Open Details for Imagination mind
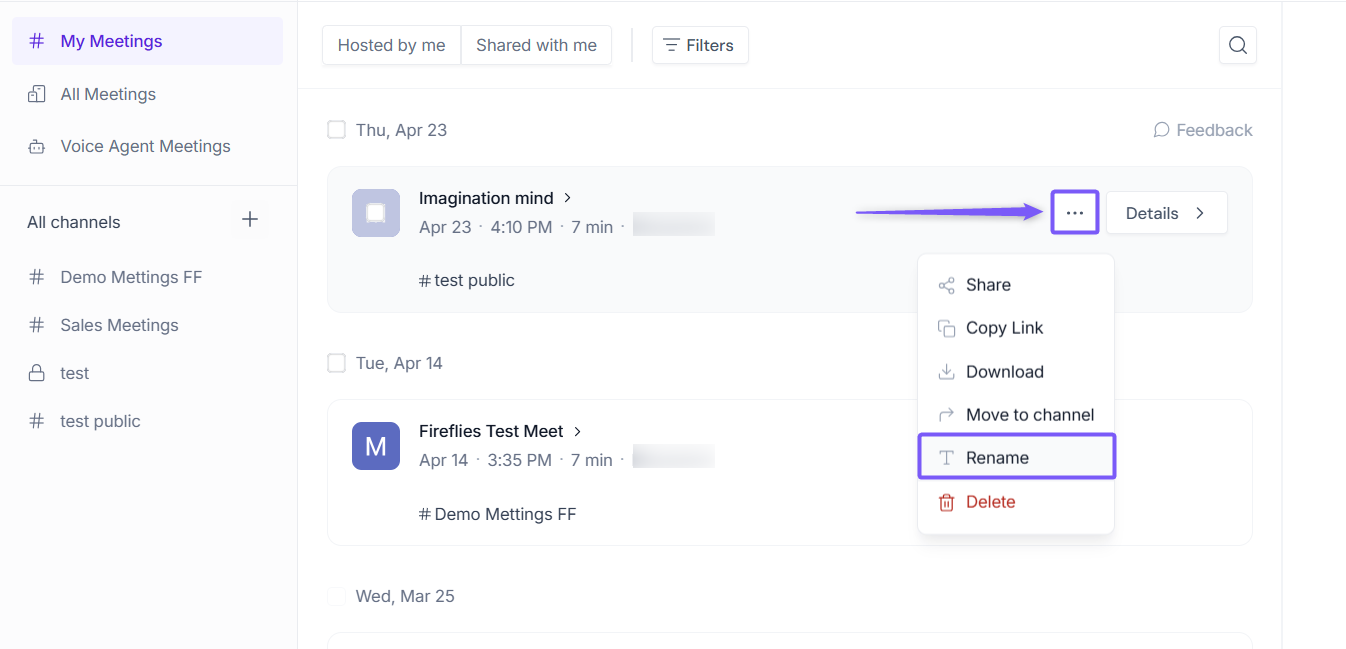 [1166, 213]
